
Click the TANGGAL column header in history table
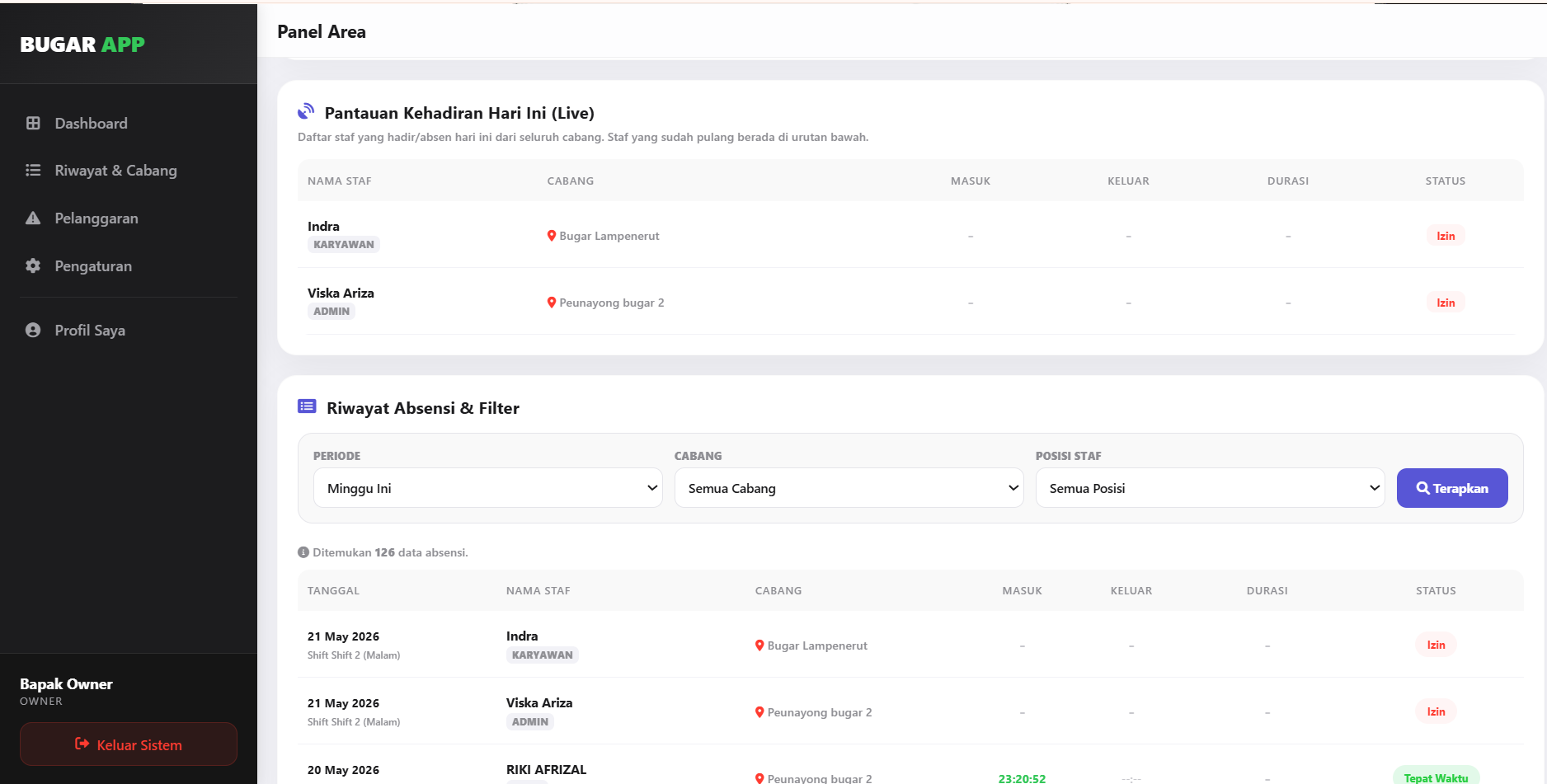pos(333,591)
